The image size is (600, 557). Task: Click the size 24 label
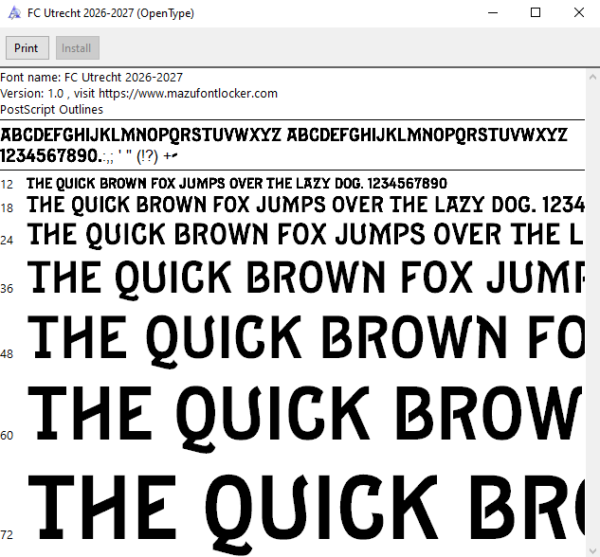(x=7, y=240)
